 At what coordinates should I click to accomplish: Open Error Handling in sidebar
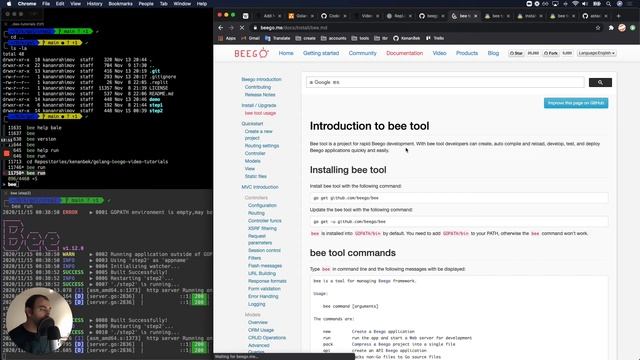[263, 296]
